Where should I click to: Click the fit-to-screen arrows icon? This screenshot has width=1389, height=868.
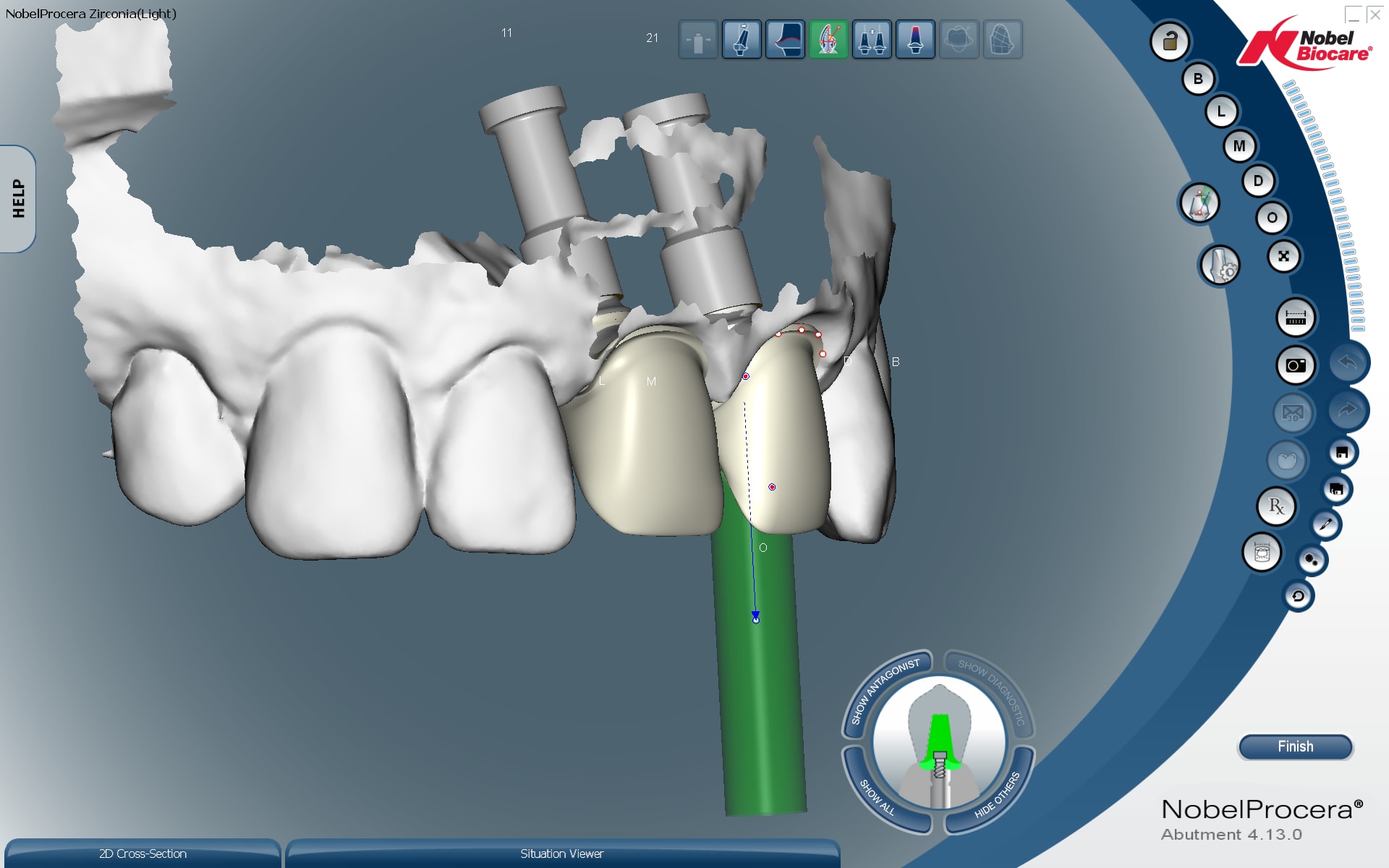pos(1283,256)
